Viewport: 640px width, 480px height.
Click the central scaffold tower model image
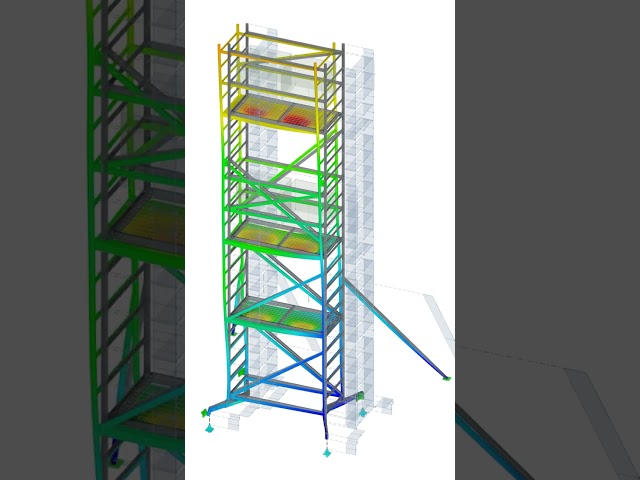320,240
